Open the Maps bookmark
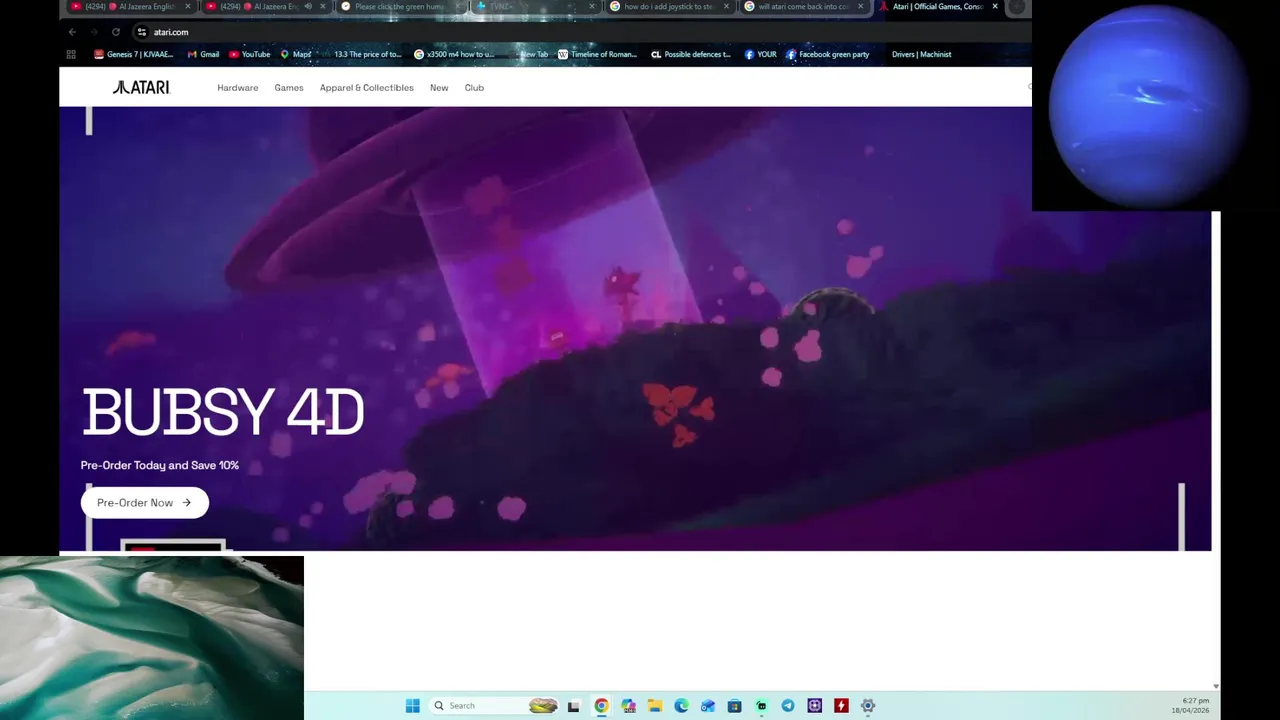Viewport: 1280px width, 720px height. point(296,55)
